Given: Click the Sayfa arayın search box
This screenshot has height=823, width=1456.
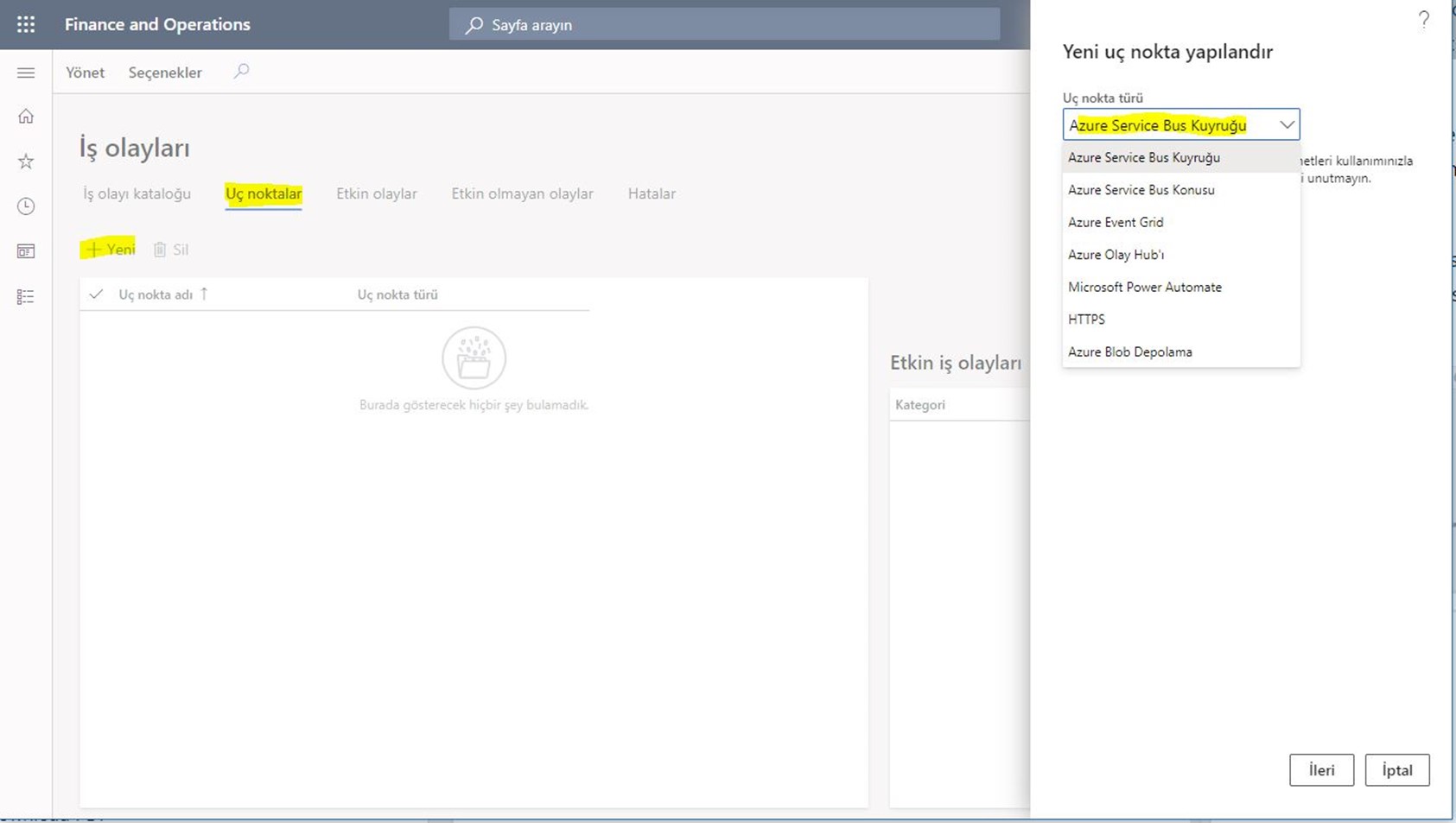Looking at the screenshot, I should click(x=724, y=24).
